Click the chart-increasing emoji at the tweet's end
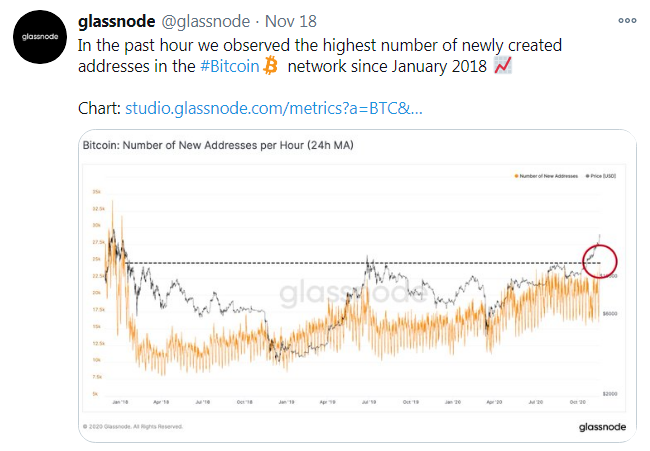Image resolution: width=650 pixels, height=451 pixels. click(503, 66)
